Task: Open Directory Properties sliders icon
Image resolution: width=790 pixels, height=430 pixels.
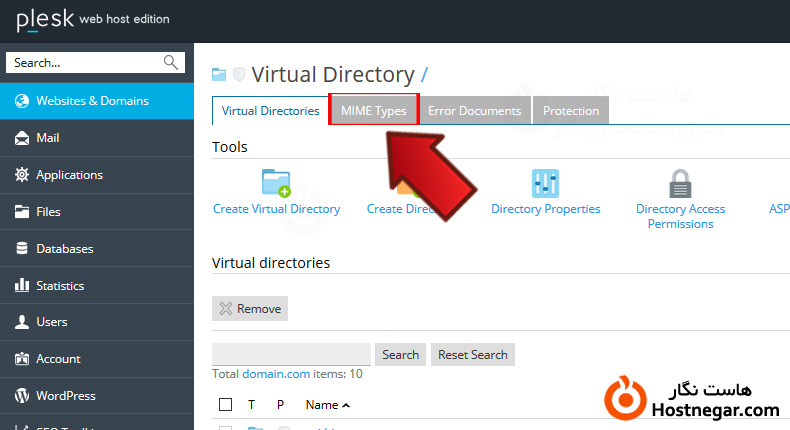Action: (545, 183)
